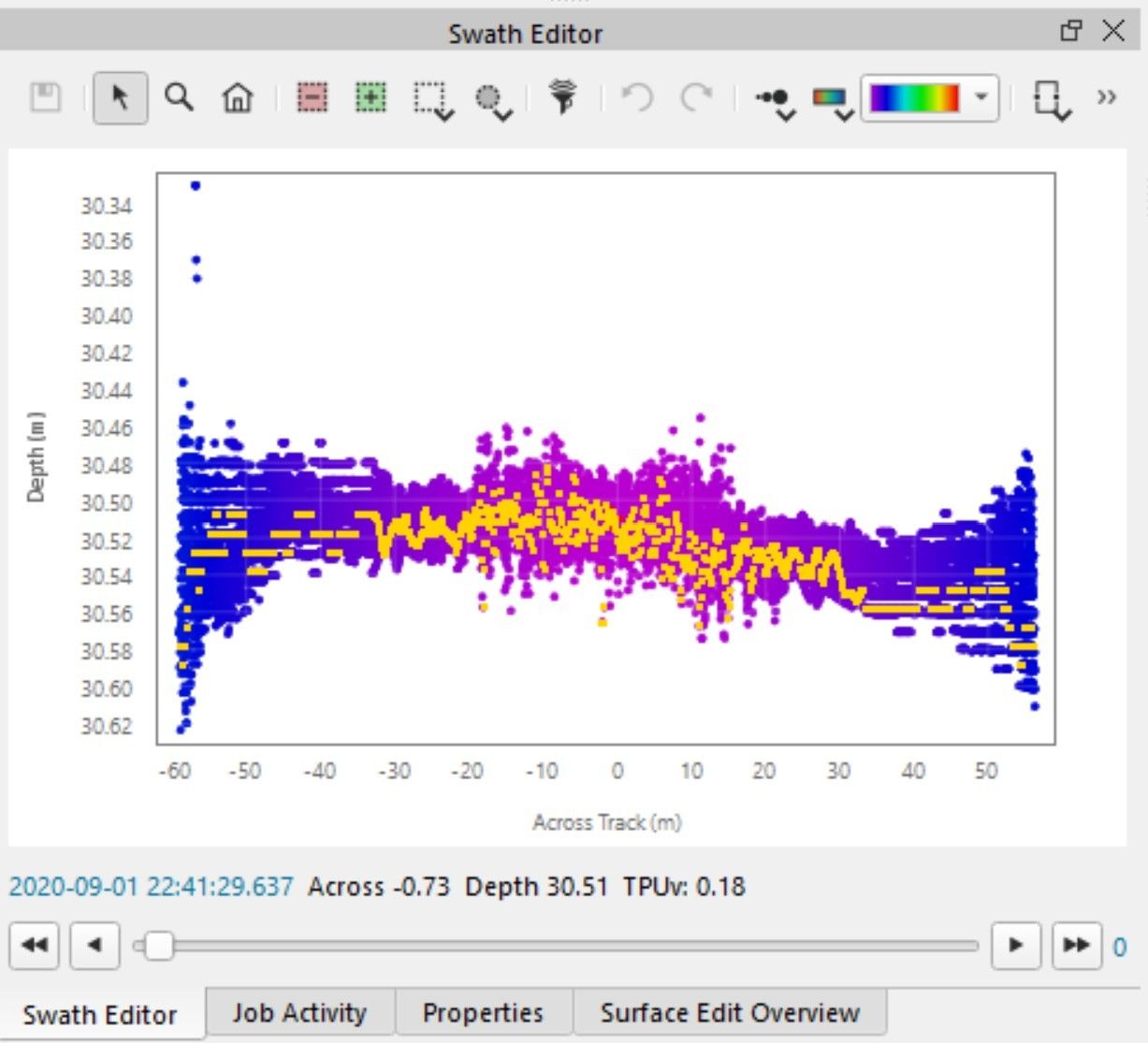
Task: Open the point size dropdown
Action: click(776, 100)
